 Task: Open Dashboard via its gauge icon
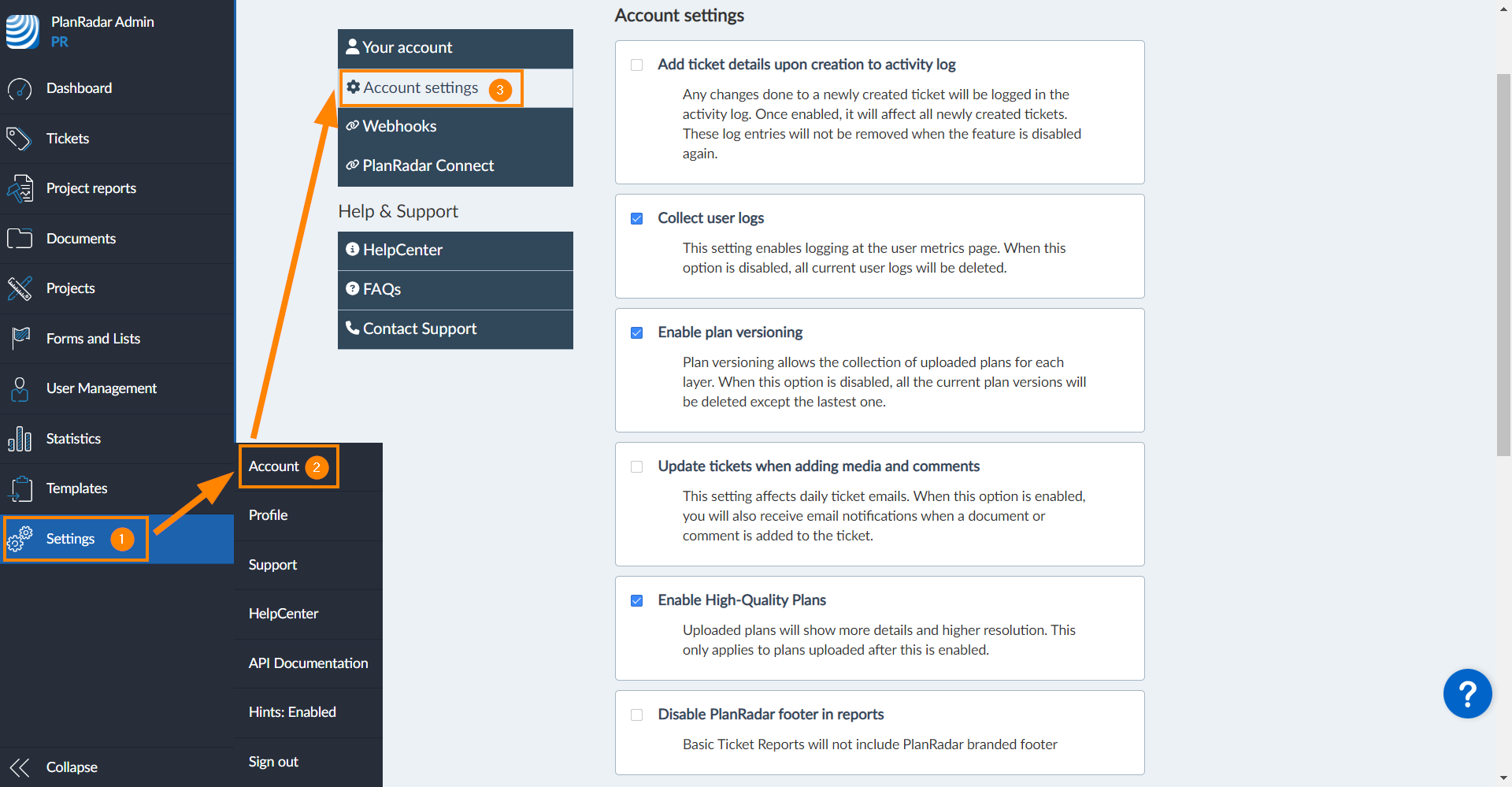coord(20,89)
